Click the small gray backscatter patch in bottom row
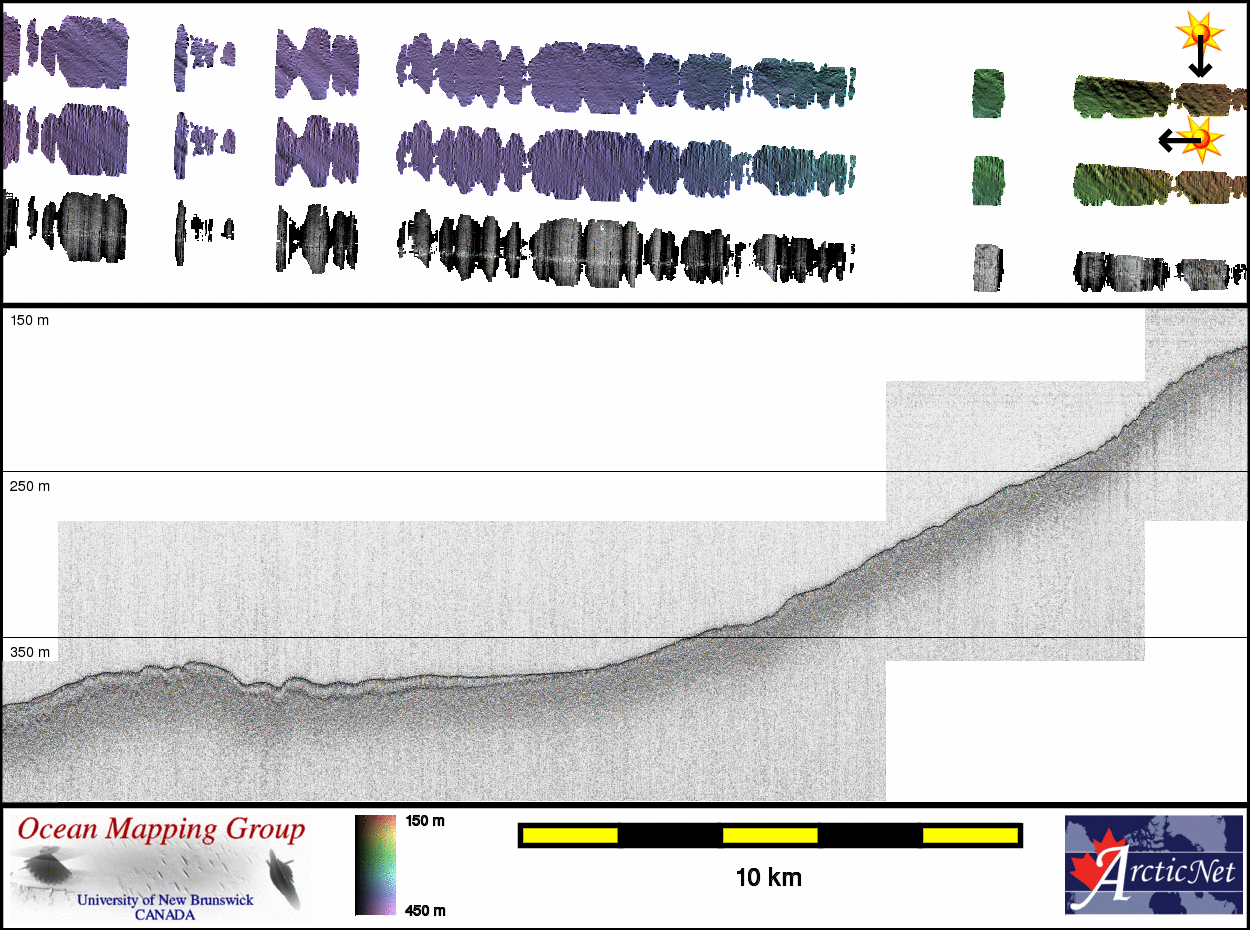The image size is (1250, 930). point(987,268)
